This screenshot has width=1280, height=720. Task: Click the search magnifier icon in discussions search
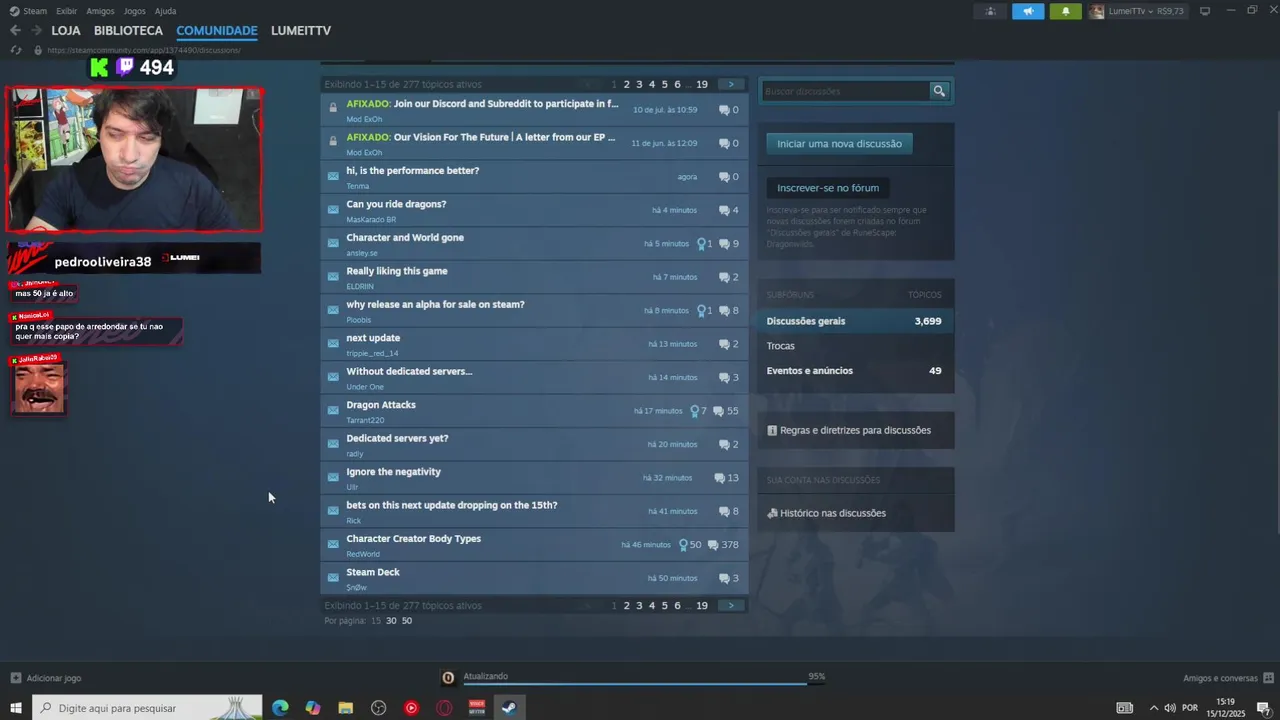[939, 91]
